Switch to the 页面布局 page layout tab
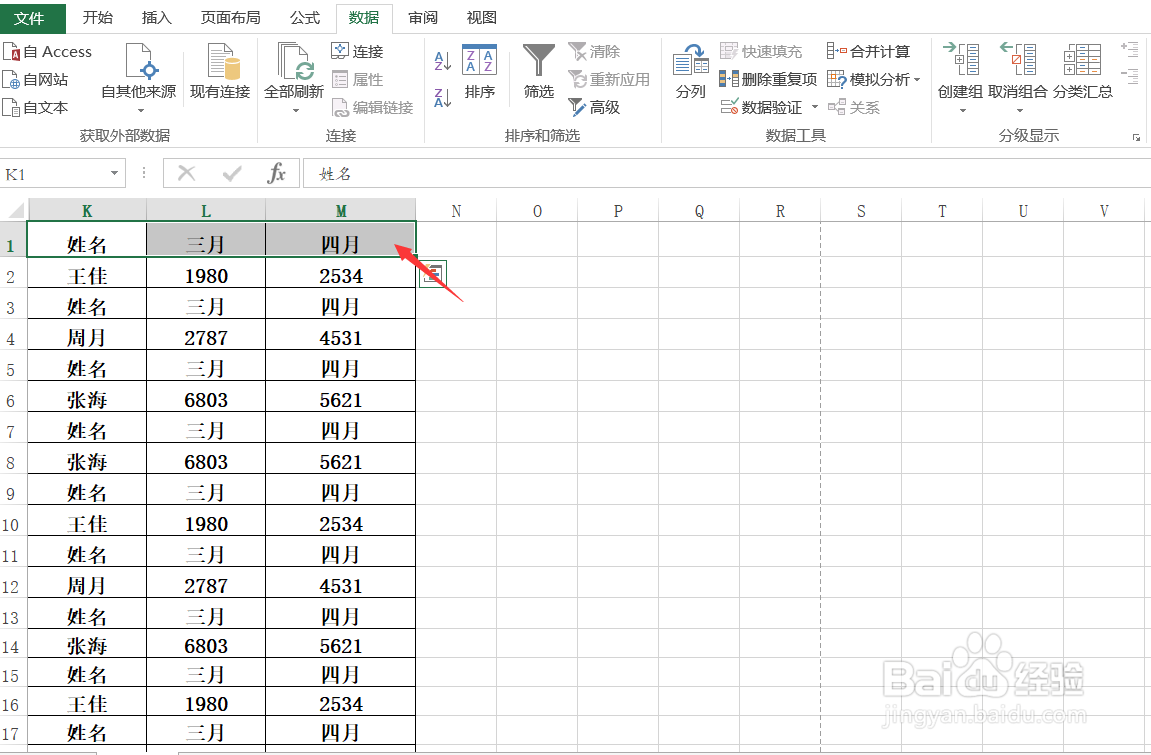This screenshot has width=1151, height=755. (x=230, y=18)
